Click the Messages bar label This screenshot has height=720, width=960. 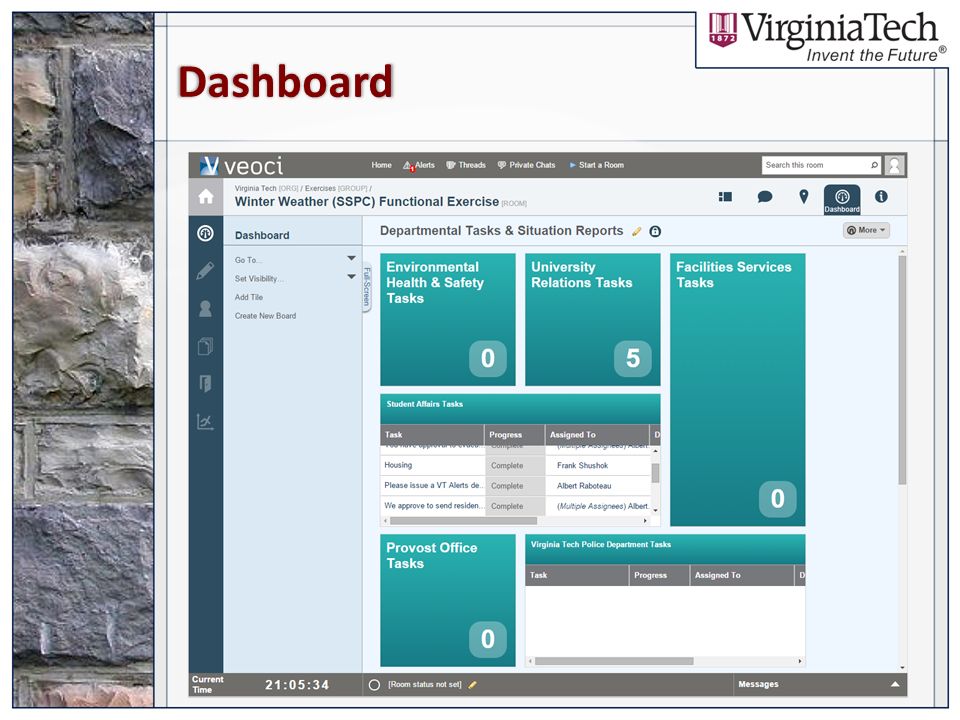tap(759, 684)
